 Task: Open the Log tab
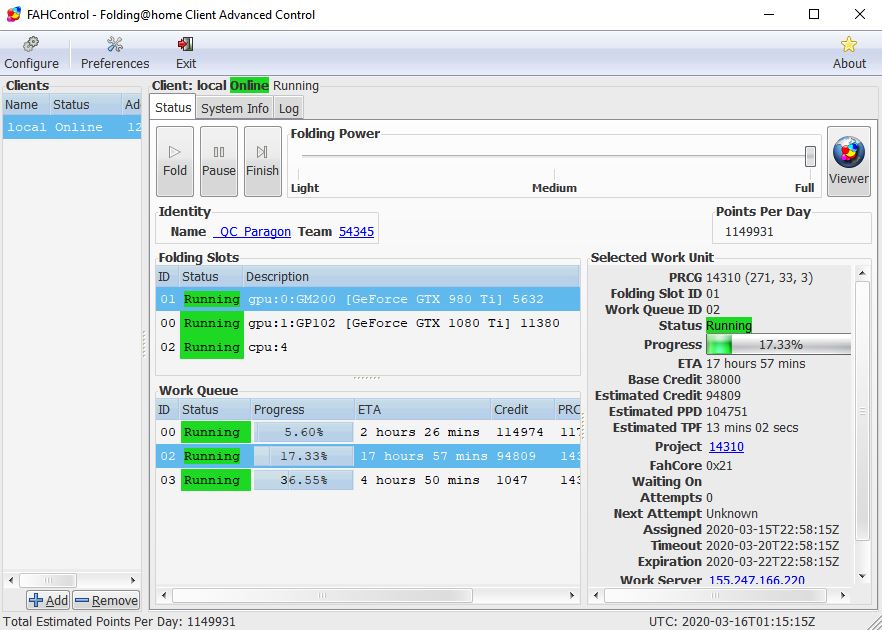pyautogui.click(x=288, y=108)
